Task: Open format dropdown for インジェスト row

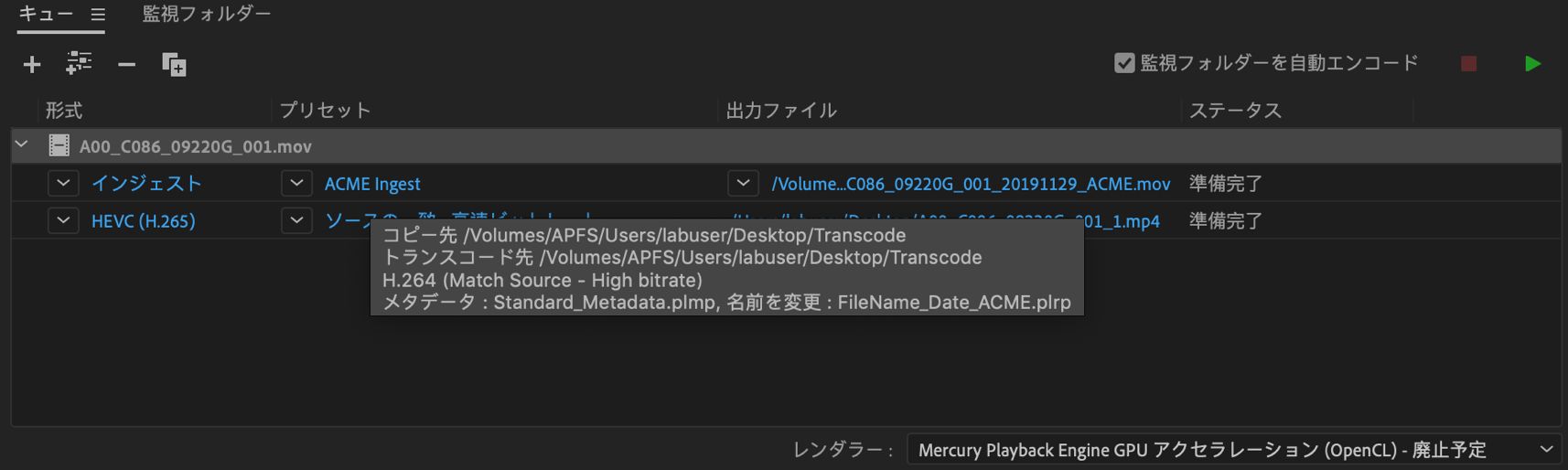Action: click(62, 184)
